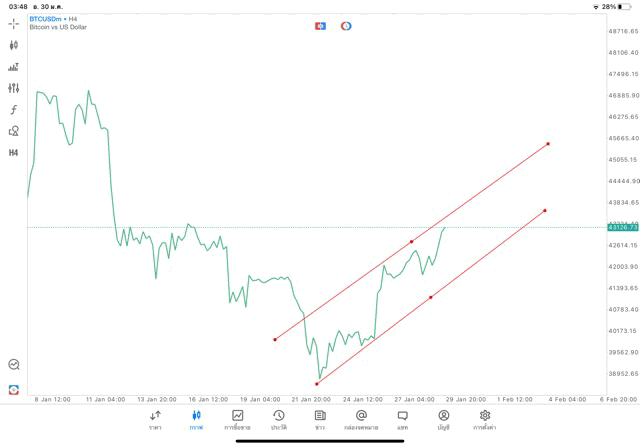Open the chart analysis icon at lower left
Viewport: 640px width, 447px height.
tap(14, 365)
